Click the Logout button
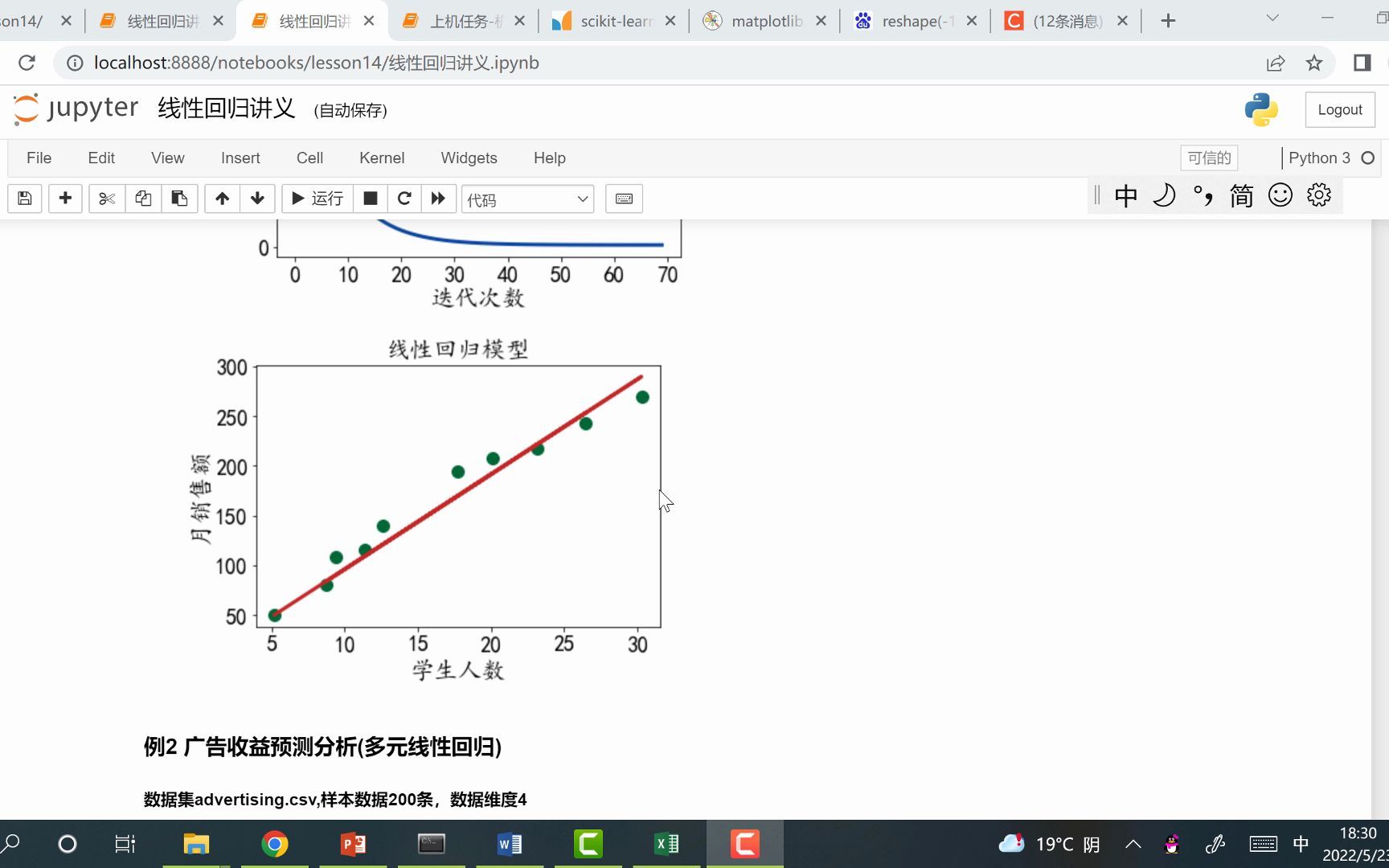The width and height of the screenshot is (1389, 868). coord(1339,109)
